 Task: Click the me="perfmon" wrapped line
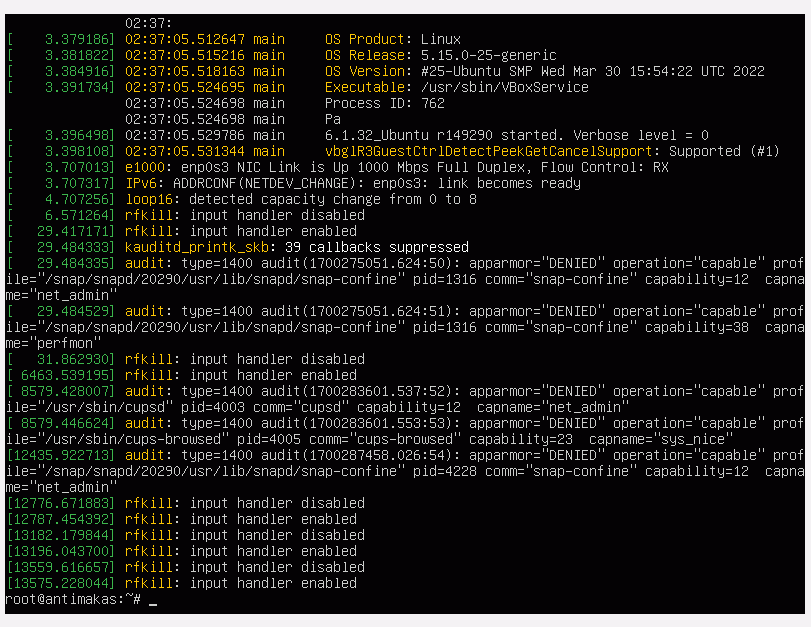[53, 343]
